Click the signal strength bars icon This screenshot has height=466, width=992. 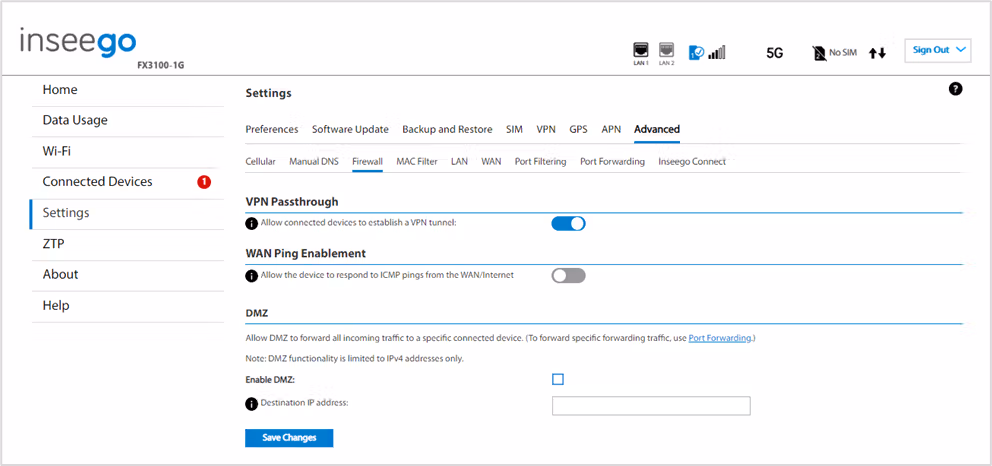click(x=717, y=52)
